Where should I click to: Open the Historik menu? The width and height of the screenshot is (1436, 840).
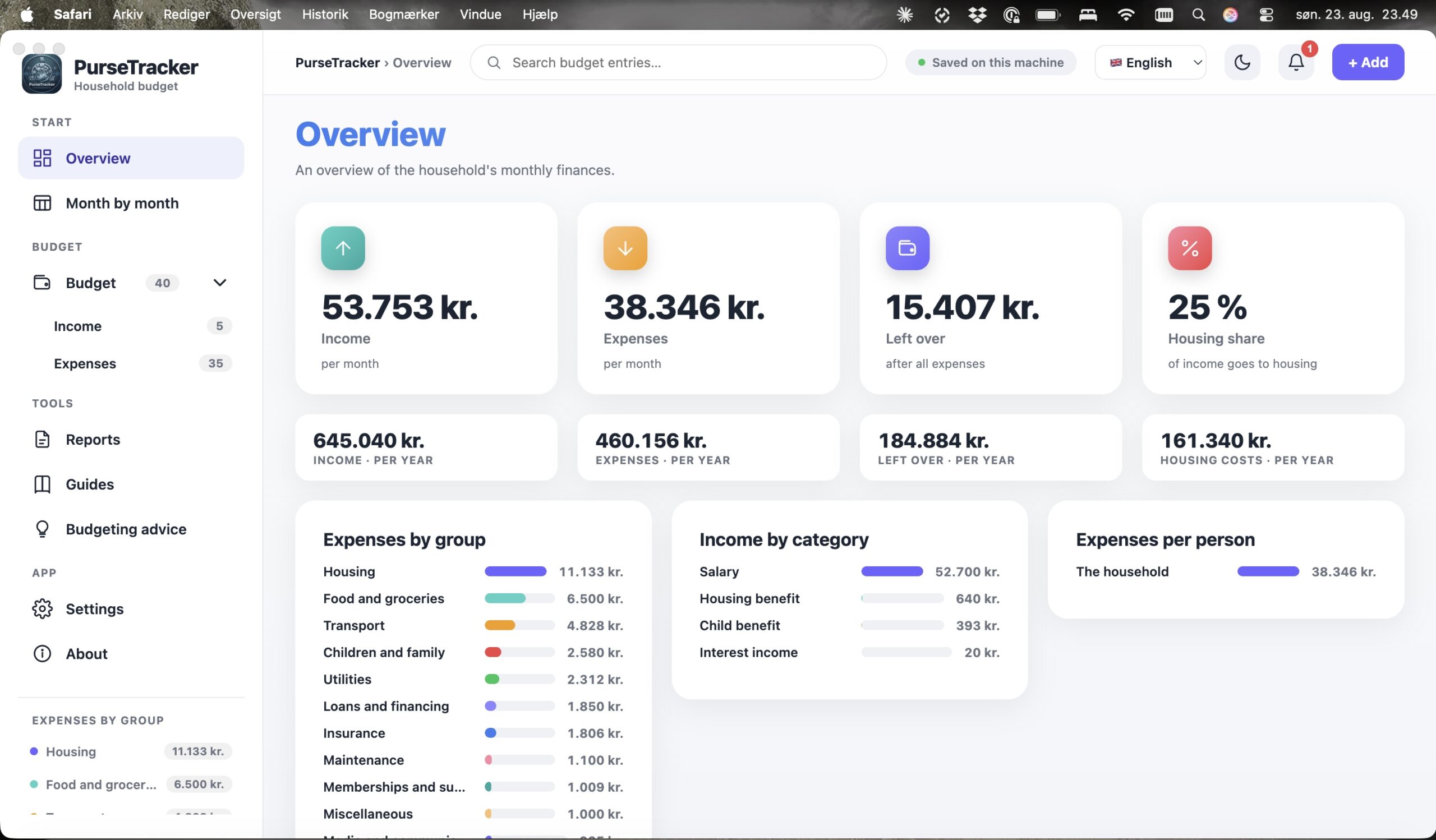coord(325,14)
